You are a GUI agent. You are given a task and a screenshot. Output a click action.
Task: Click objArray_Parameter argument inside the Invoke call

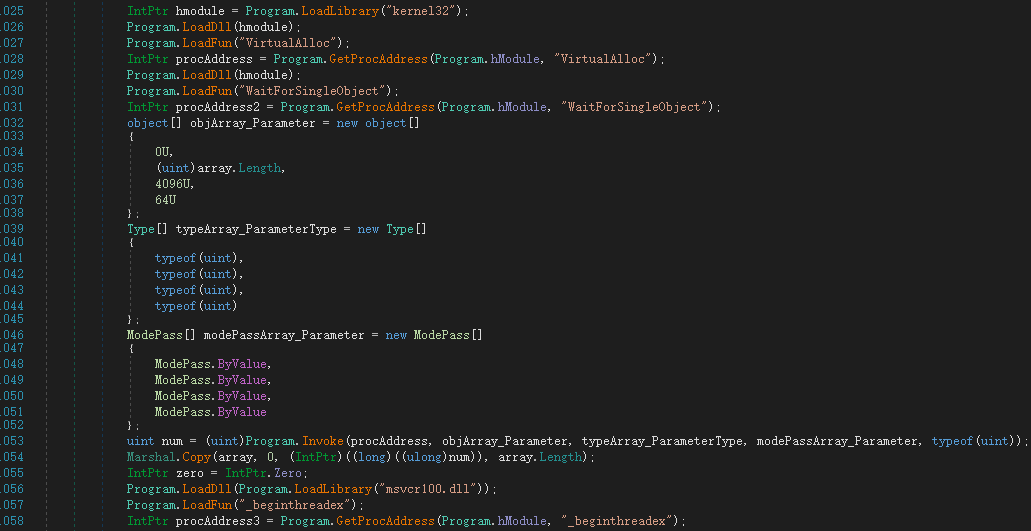[x=504, y=442]
